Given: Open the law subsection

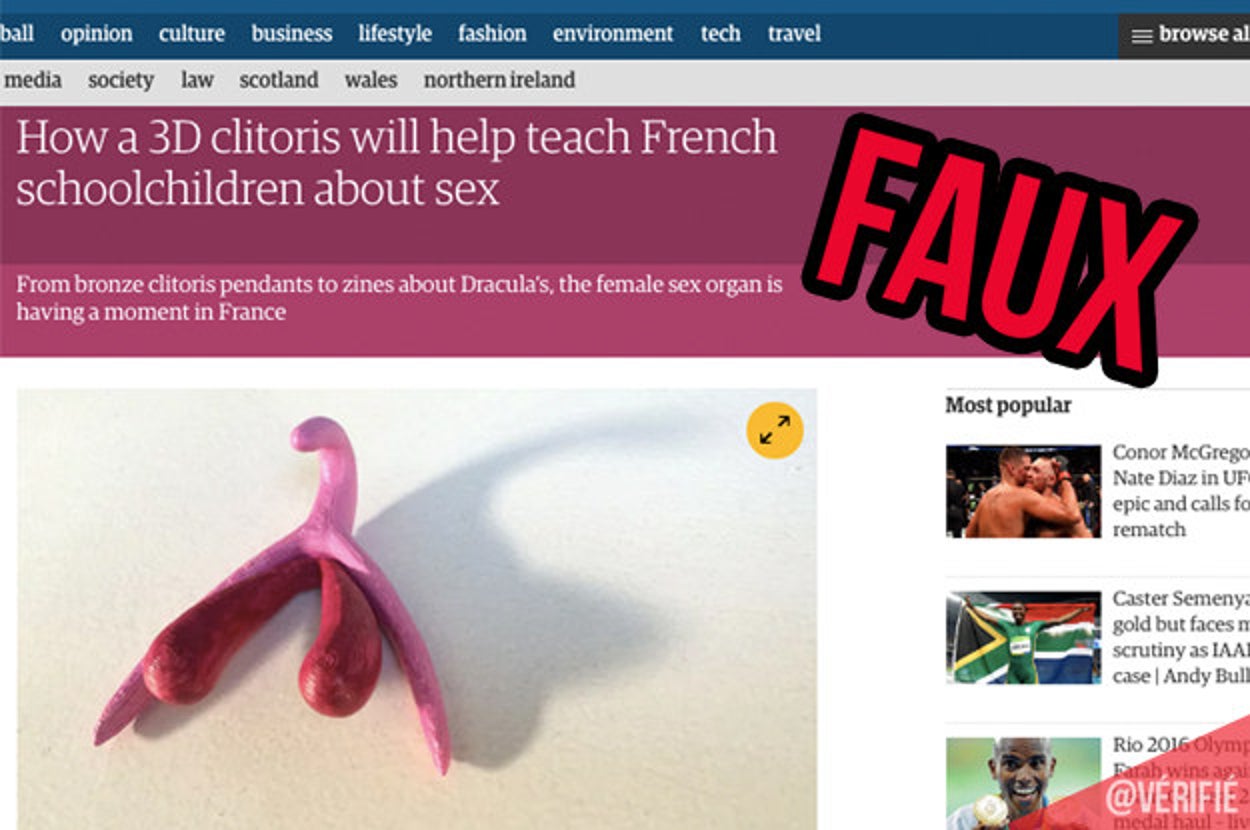Looking at the screenshot, I should 197,80.
